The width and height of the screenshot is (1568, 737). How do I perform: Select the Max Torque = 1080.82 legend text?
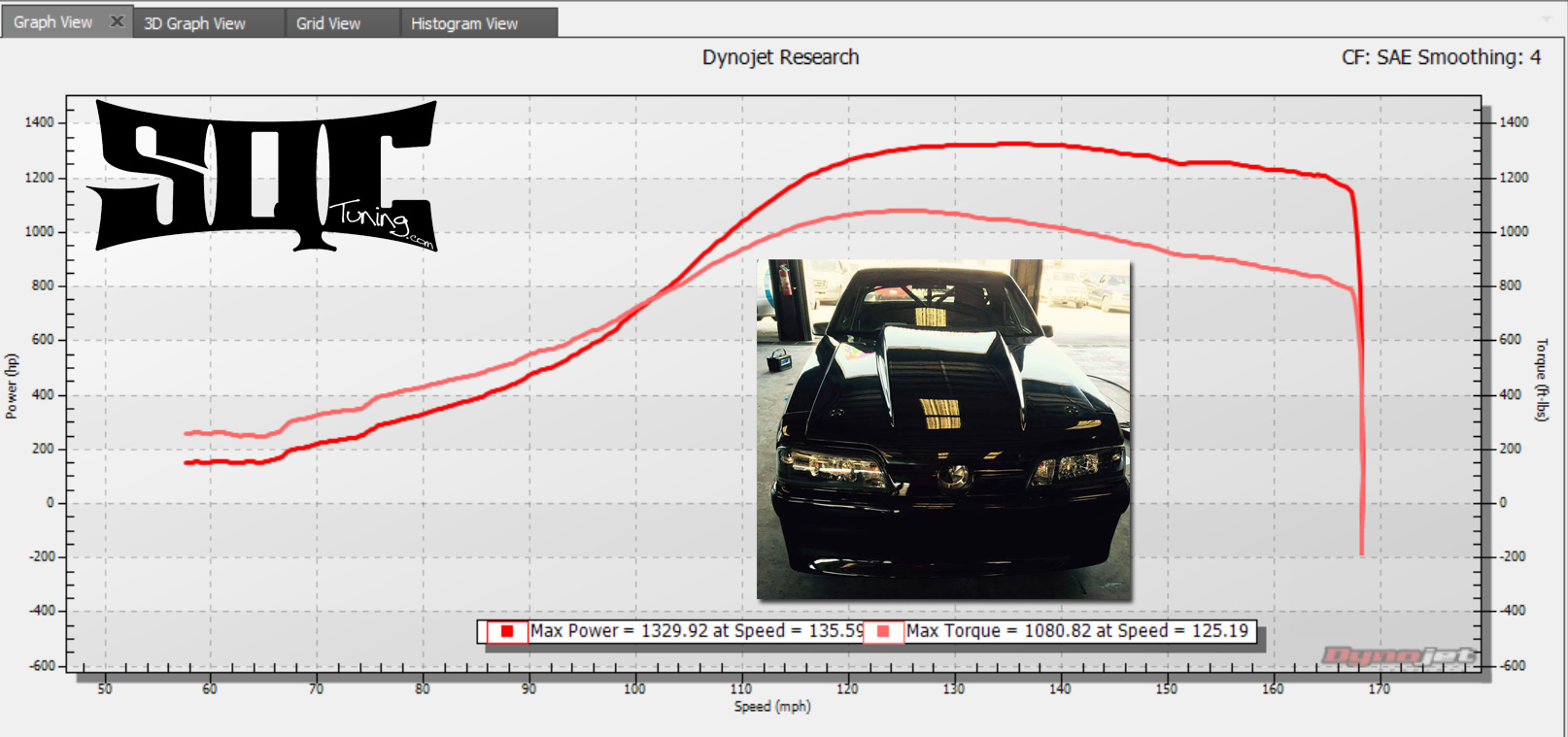pyautogui.click(x=1077, y=631)
